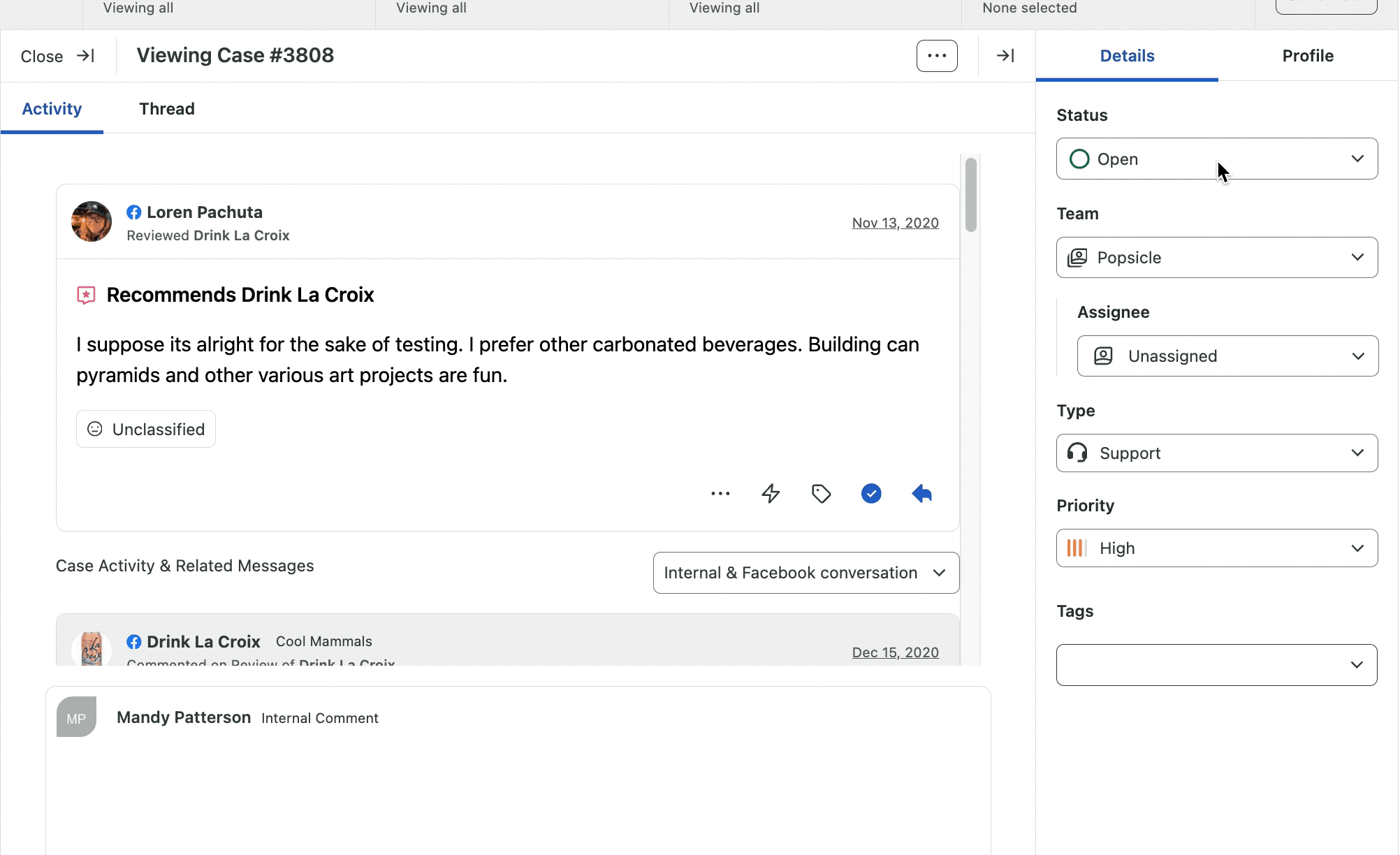Click the Unassigned person icon
This screenshot has width=1400, height=855.
tap(1103, 356)
